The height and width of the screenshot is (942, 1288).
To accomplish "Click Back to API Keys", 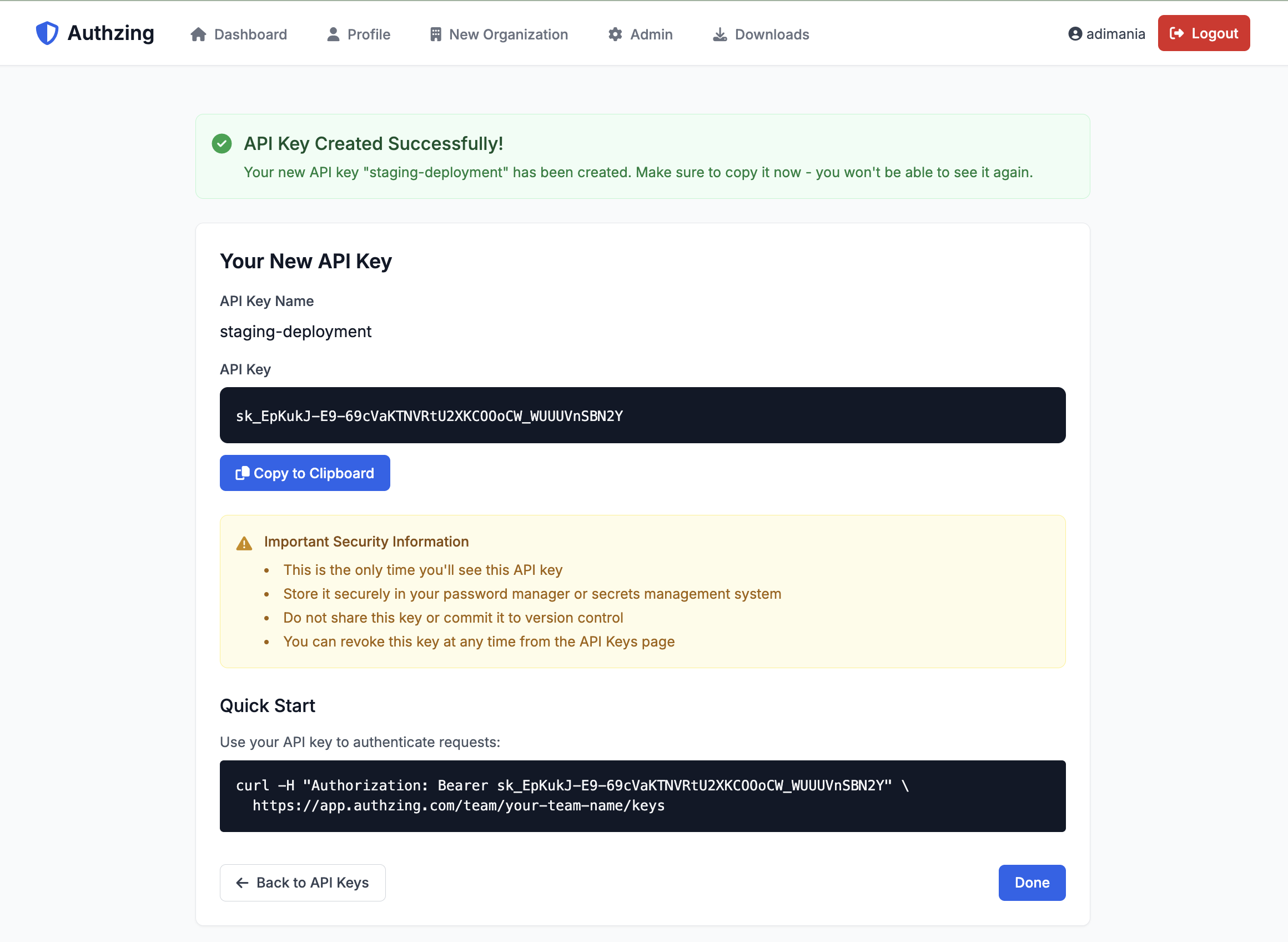I will pos(302,882).
